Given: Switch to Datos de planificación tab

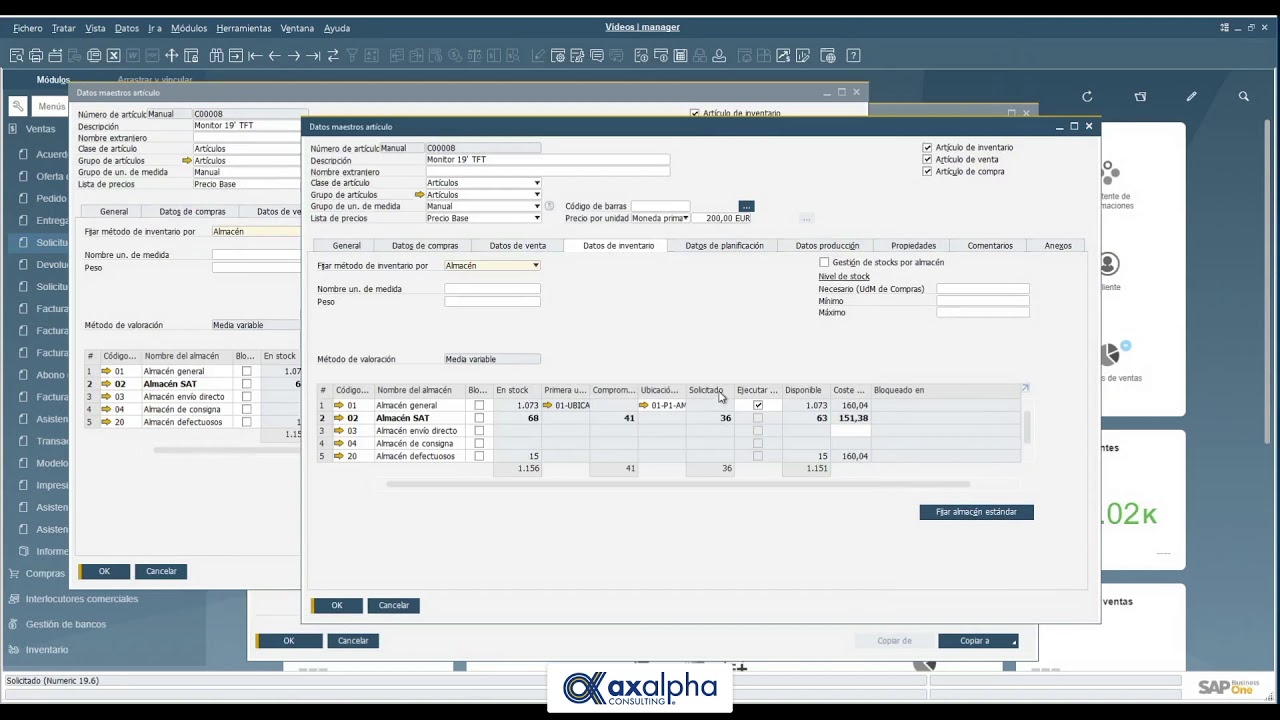Looking at the screenshot, I should point(724,246).
